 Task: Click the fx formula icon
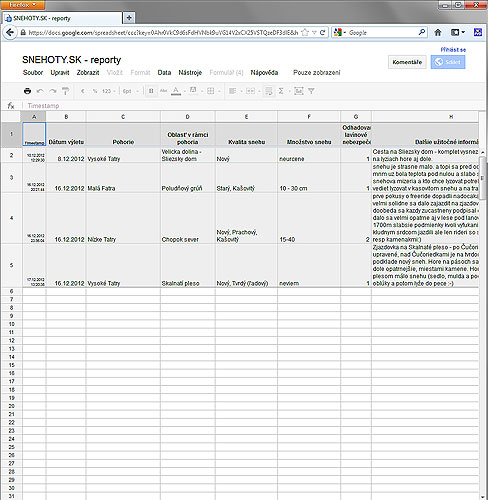point(11,106)
